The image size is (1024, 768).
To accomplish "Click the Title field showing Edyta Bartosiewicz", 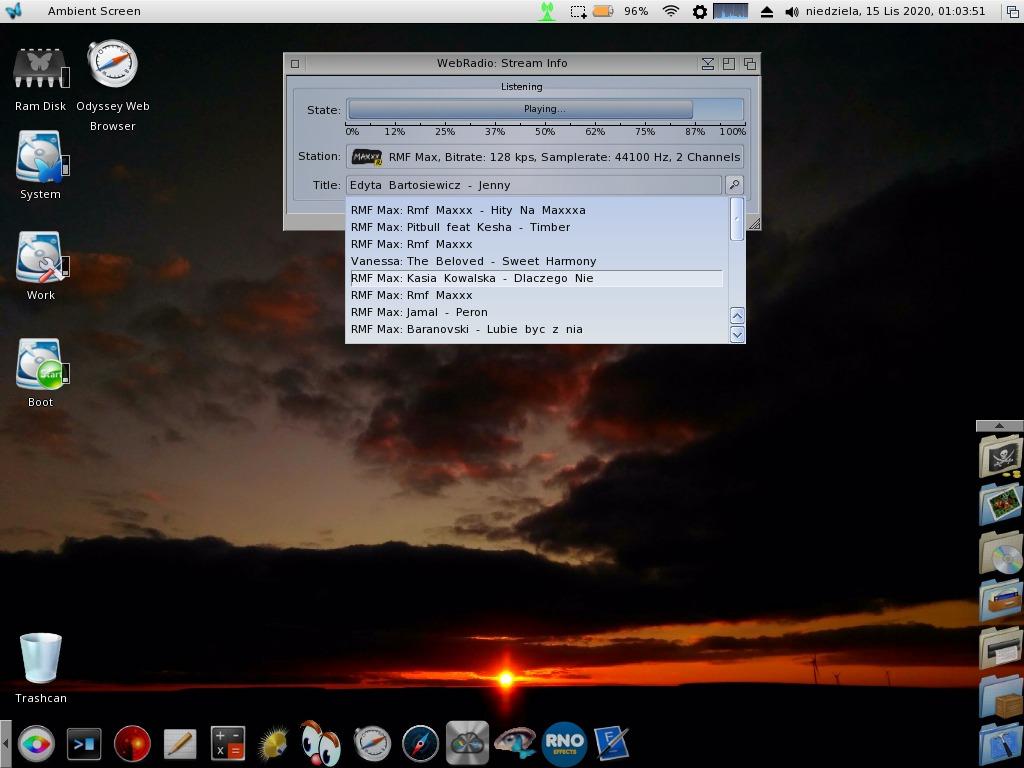I will click(x=534, y=185).
